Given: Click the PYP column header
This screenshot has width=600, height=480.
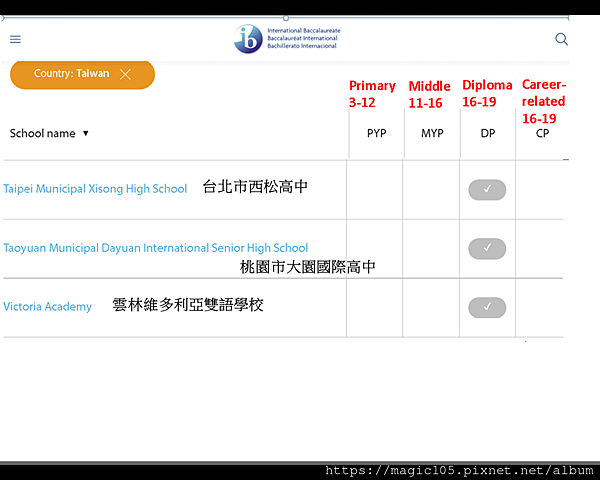Looking at the screenshot, I should tap(377, 133).
